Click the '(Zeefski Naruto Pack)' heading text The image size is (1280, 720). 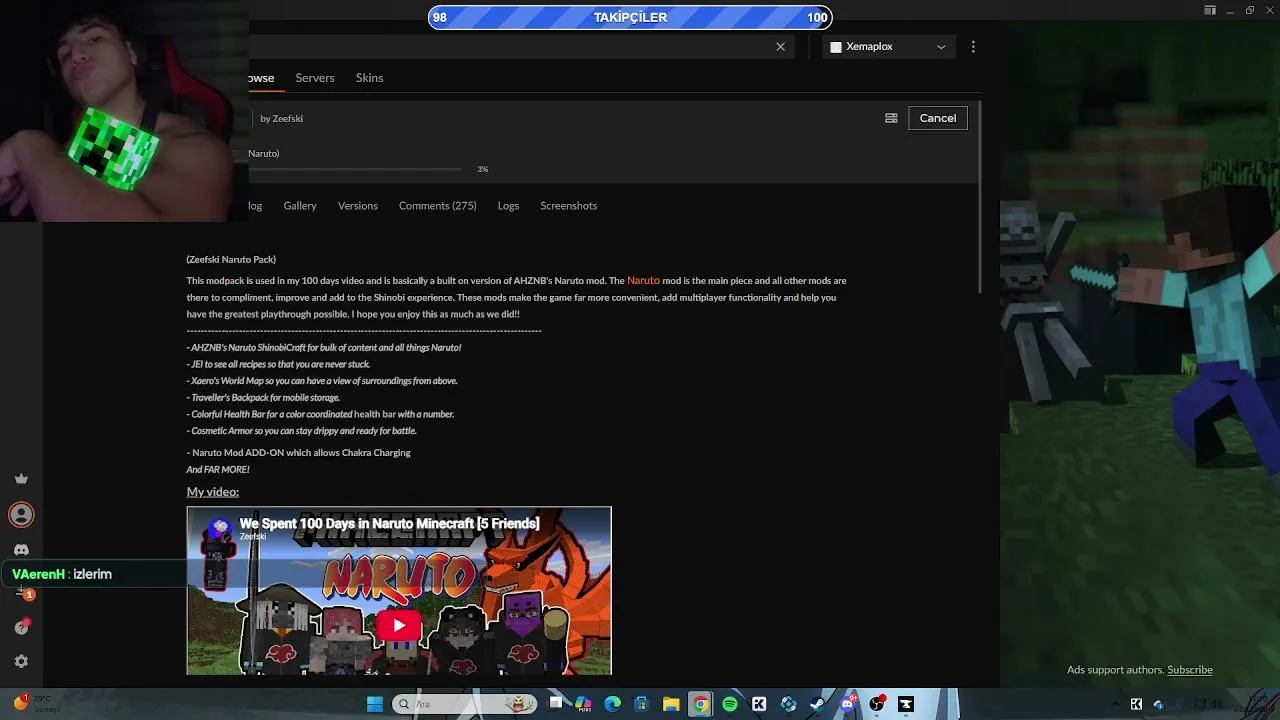(231, 260)
